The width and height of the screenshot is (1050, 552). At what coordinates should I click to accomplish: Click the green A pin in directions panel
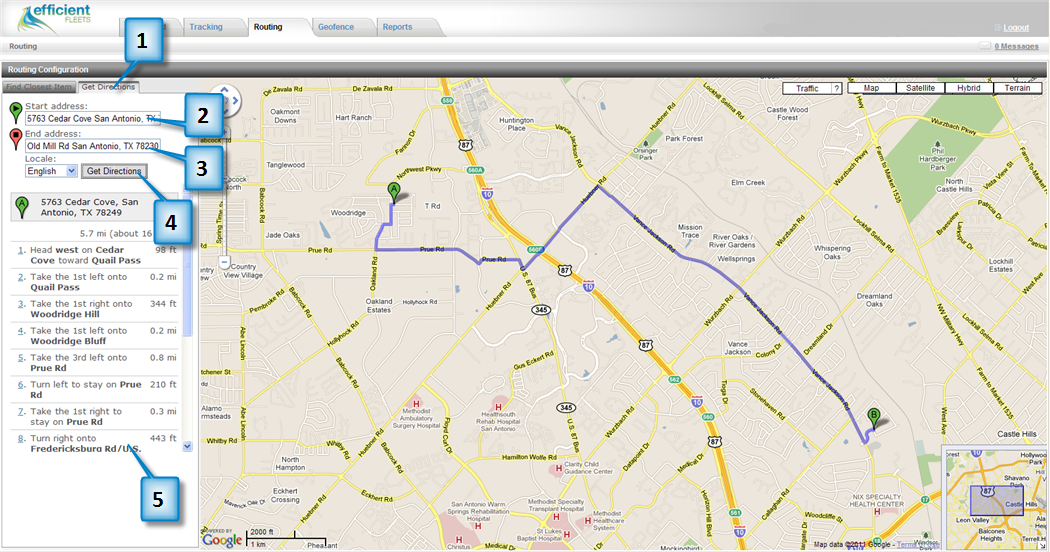[x=22, y=208]
